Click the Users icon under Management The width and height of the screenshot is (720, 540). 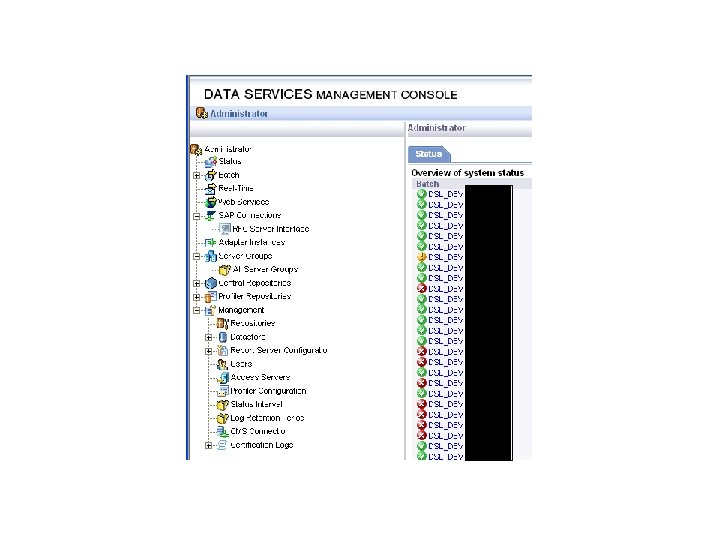tap(223, 364)
